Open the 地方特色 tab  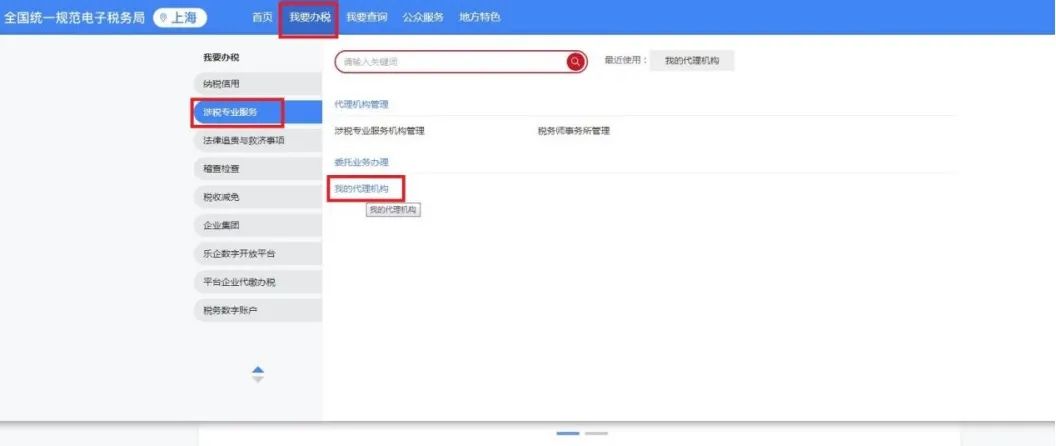480,17
